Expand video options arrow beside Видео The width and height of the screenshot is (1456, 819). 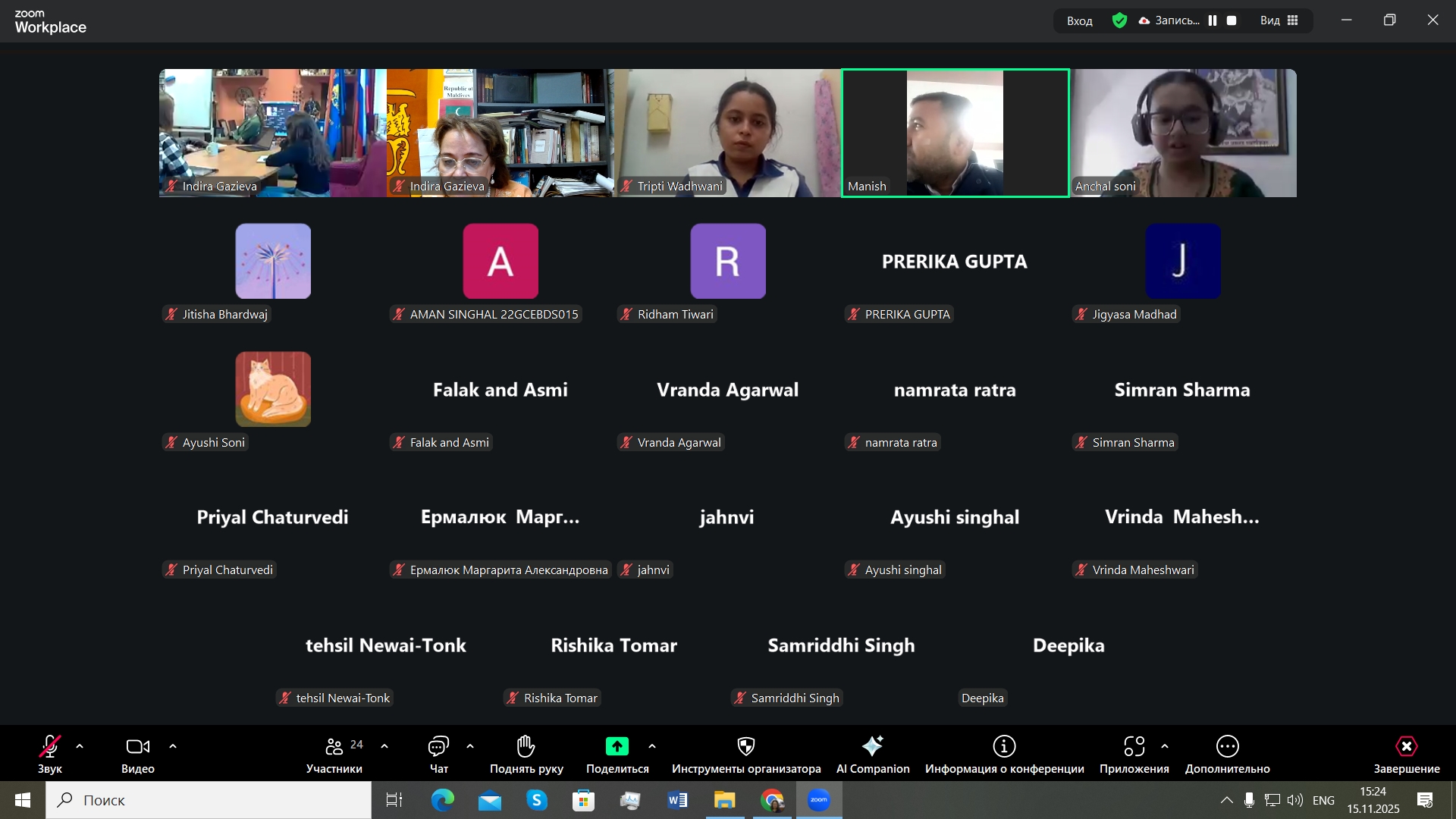pos(173,747)
